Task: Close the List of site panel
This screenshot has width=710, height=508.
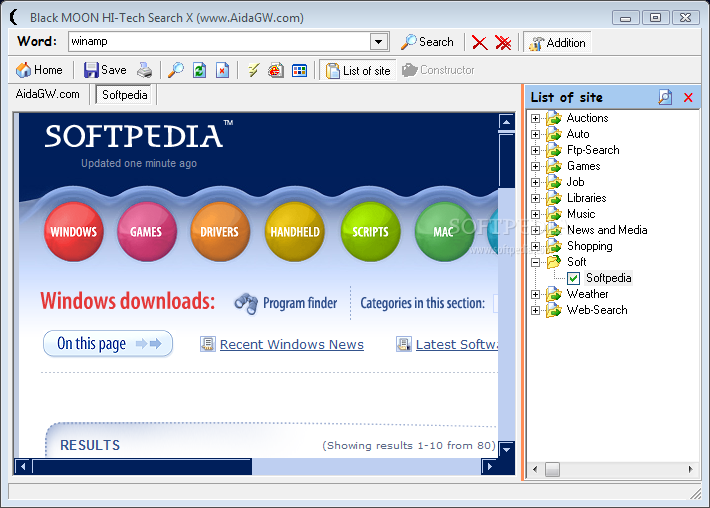Action: pyautogui.click(x=688, y=97)
